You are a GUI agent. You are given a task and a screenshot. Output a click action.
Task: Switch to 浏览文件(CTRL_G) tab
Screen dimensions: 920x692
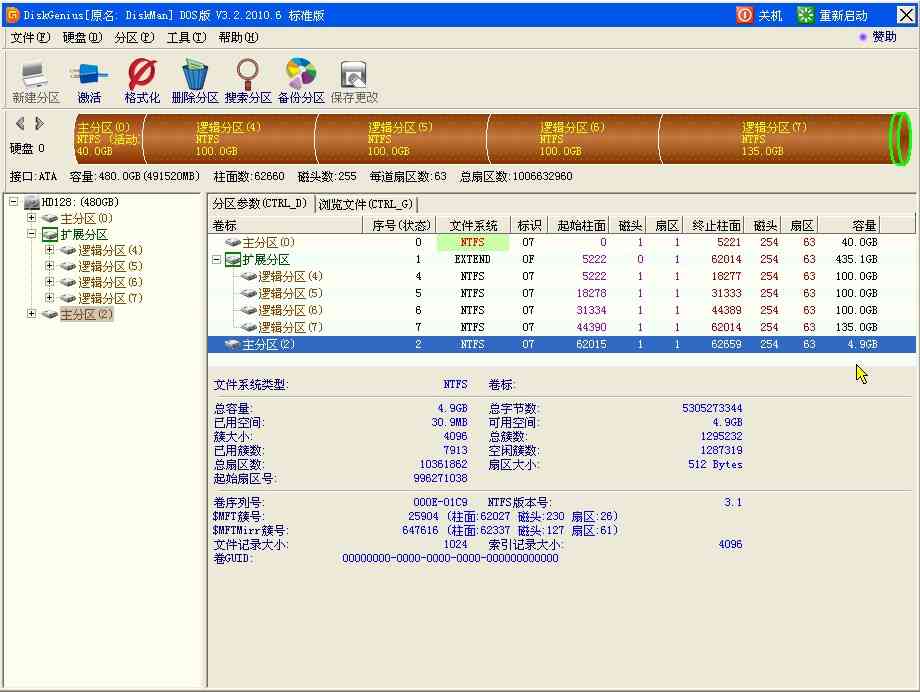[366, 204]
